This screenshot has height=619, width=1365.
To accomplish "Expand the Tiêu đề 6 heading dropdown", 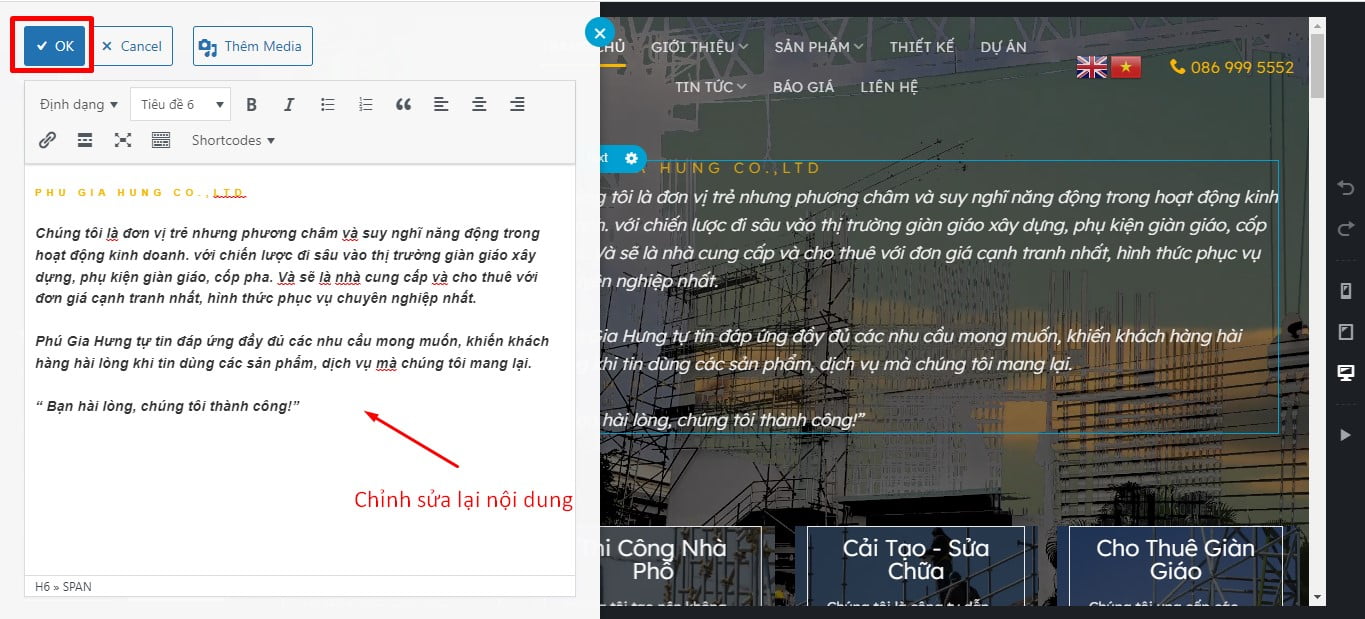I will pos(180,104).
